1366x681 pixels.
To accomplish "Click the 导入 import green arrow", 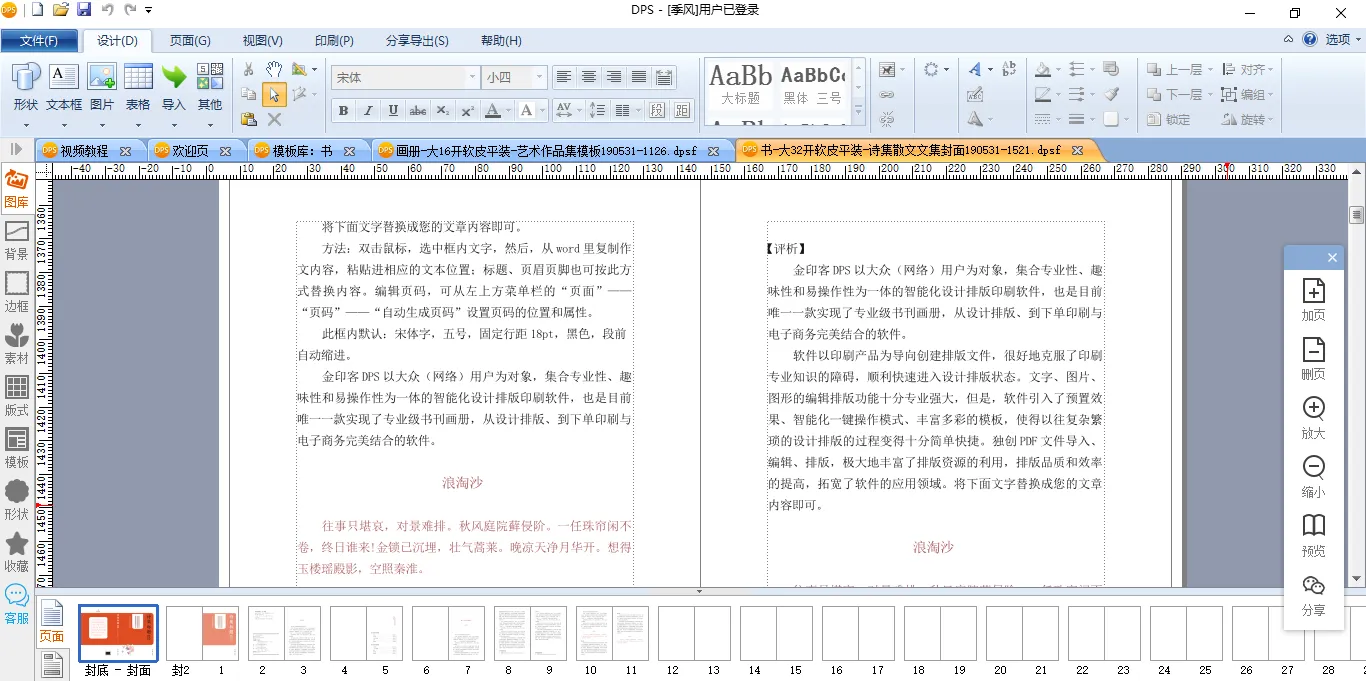I will point(174,87).
